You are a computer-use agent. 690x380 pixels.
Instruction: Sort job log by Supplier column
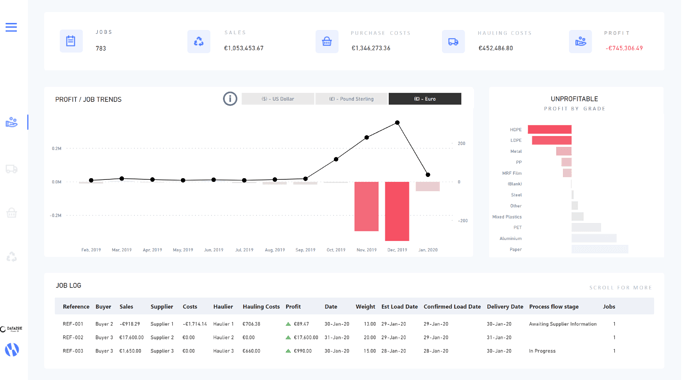tap(161, 307)
